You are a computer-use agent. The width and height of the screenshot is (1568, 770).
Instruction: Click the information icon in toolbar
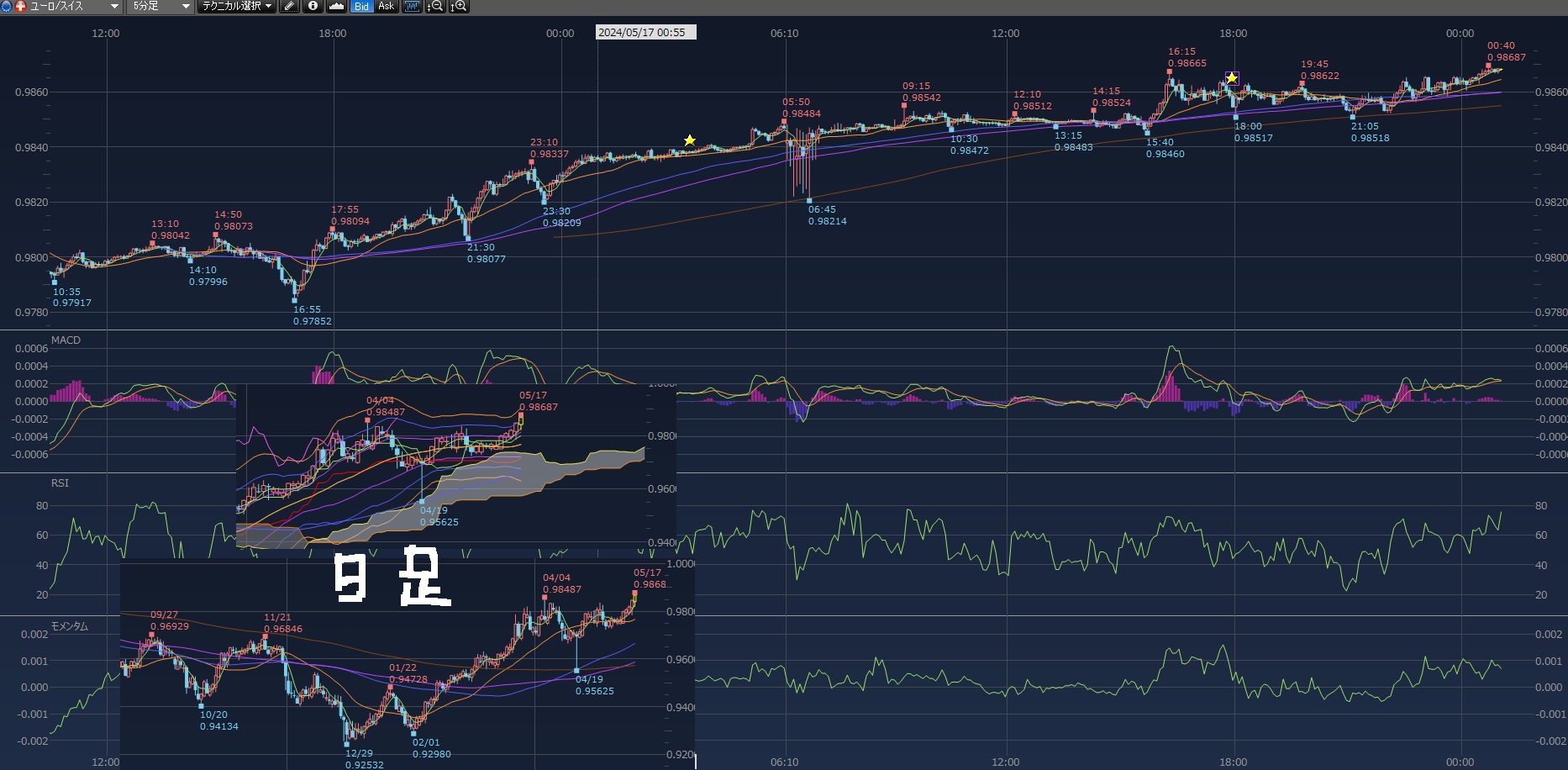tap(313, 7)
